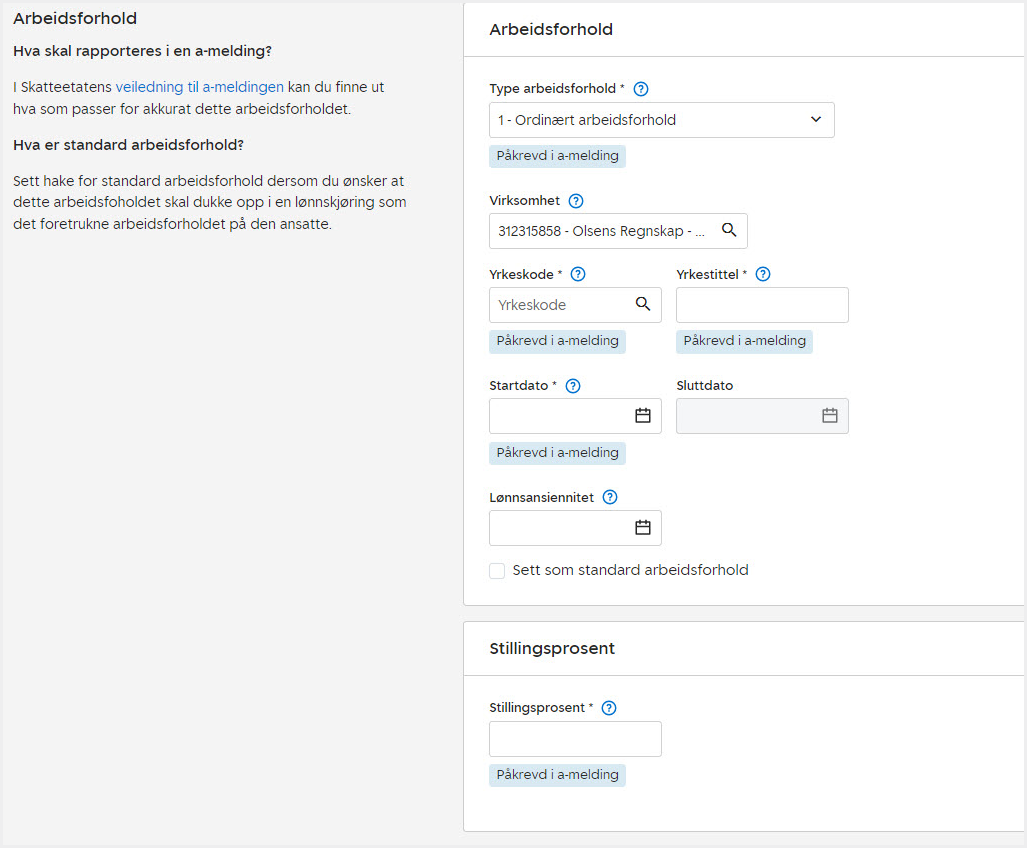
Task: Open Startdato calendar picker
Action: (643, 416)
